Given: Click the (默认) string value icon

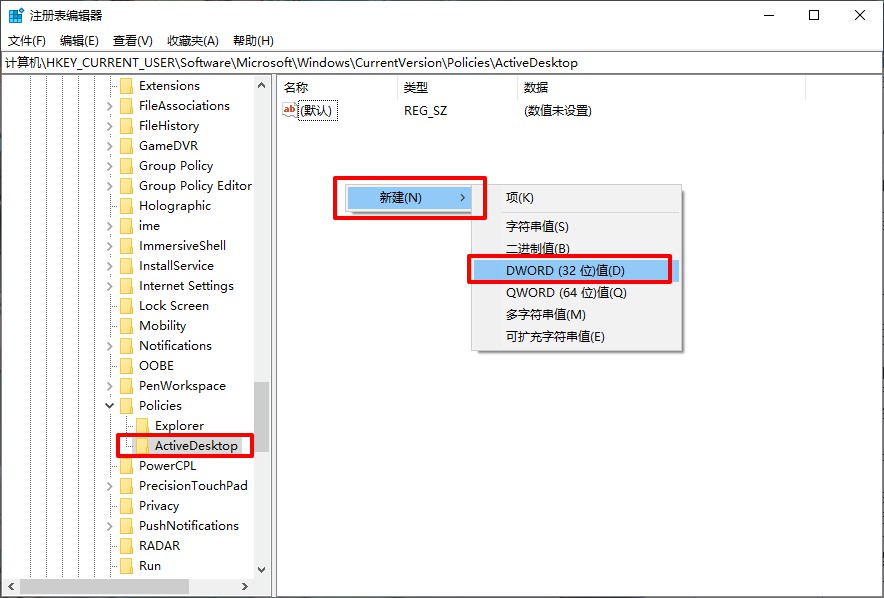Looking at the screenshot, I should tap(290, 111).
